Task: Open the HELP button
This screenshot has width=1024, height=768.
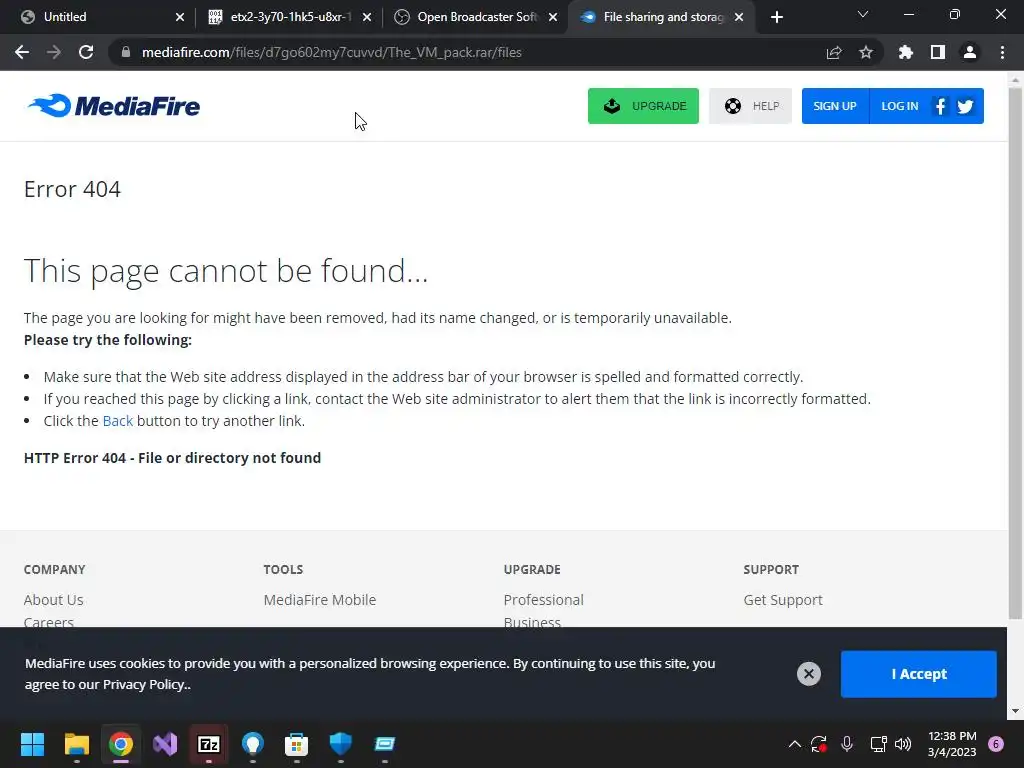Action: [x=750, y=106]
